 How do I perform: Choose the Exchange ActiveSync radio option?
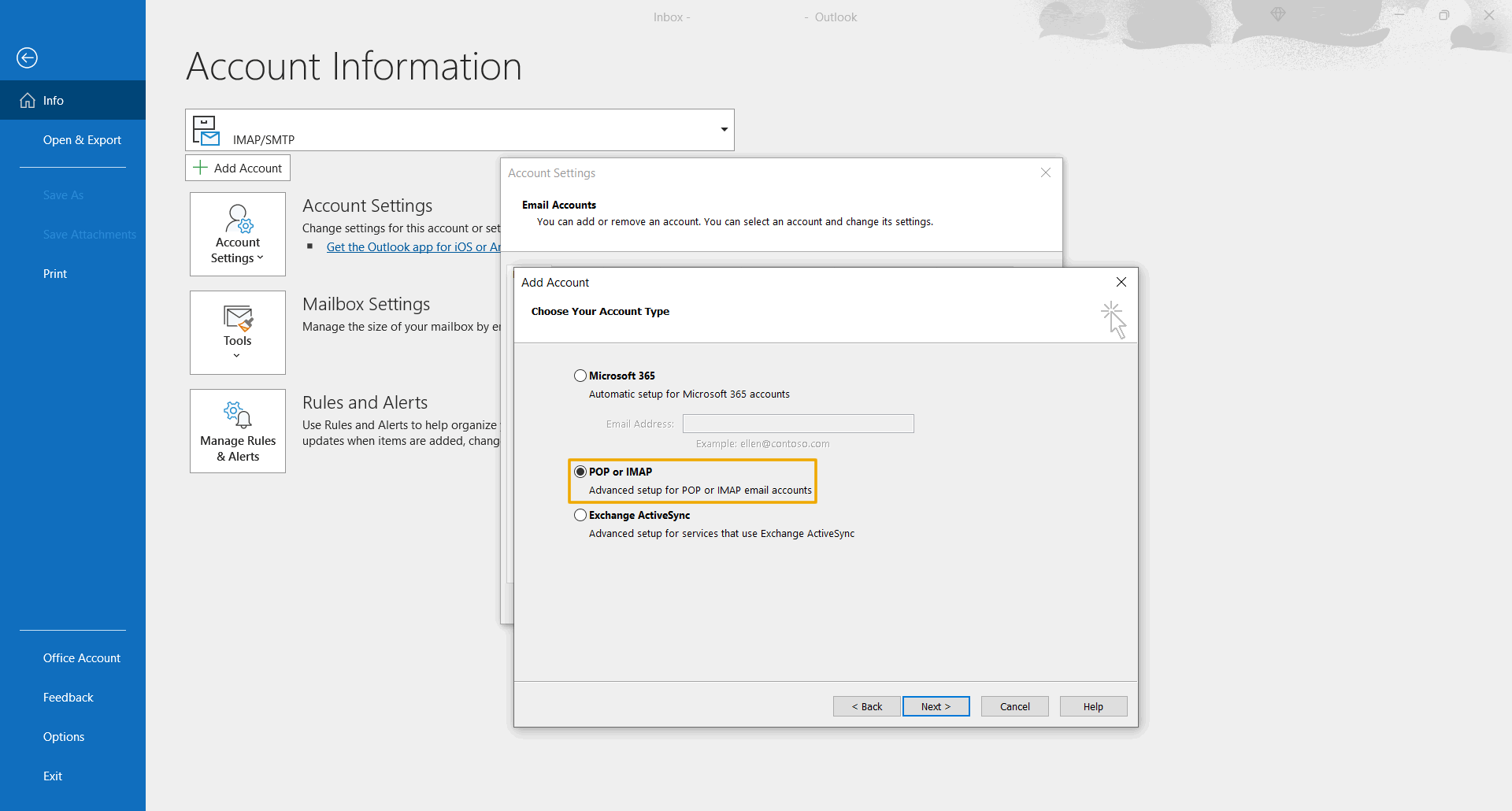tap(580, 515)
